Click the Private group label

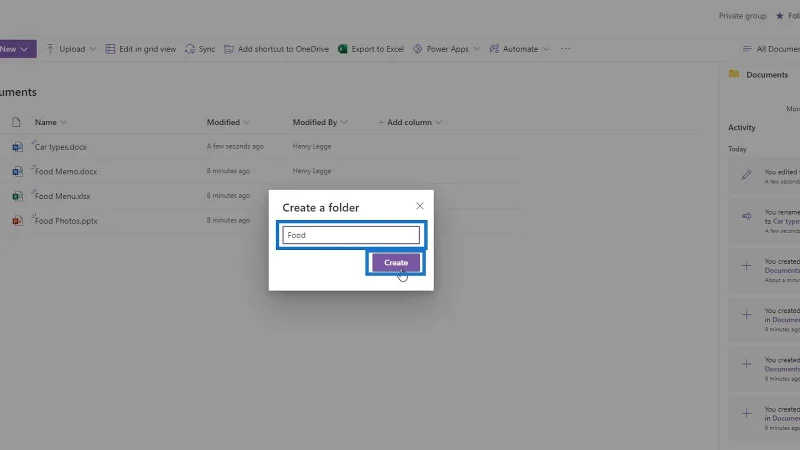(x=742, y=16)
